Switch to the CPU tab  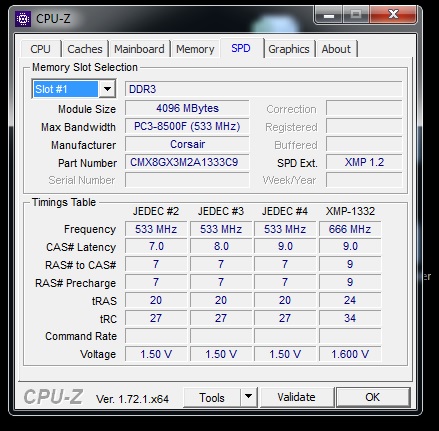(x=41, y=49)
